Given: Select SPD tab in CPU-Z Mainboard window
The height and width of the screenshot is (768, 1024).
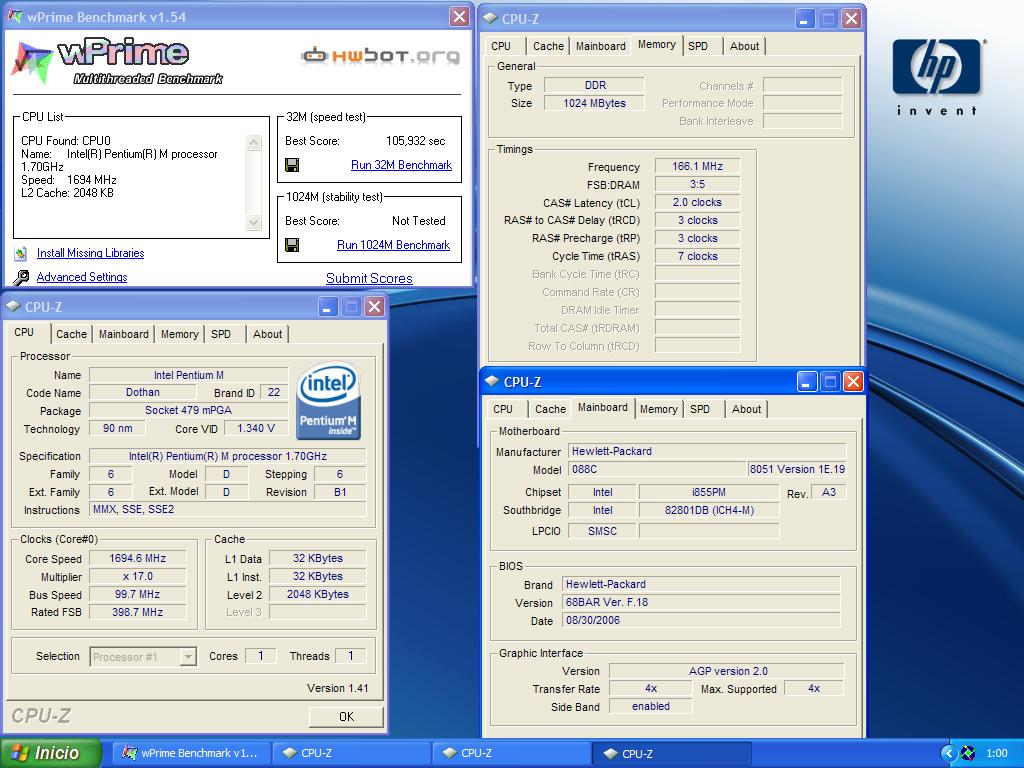Looking at the screenshot, I should click(699, 409).
